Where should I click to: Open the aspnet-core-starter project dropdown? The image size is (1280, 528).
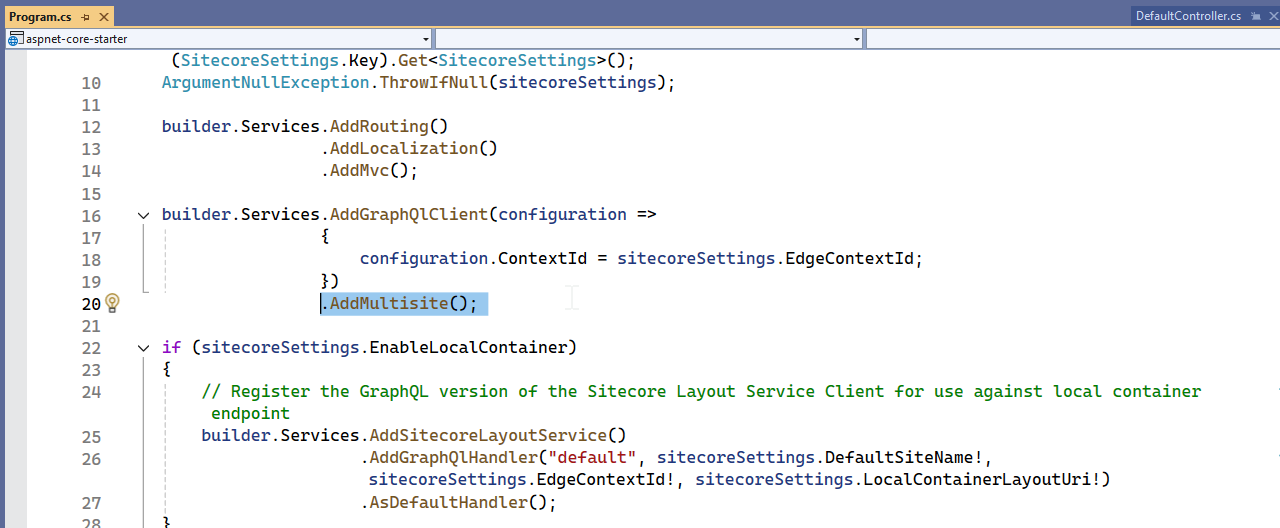[x=426, y=39]
